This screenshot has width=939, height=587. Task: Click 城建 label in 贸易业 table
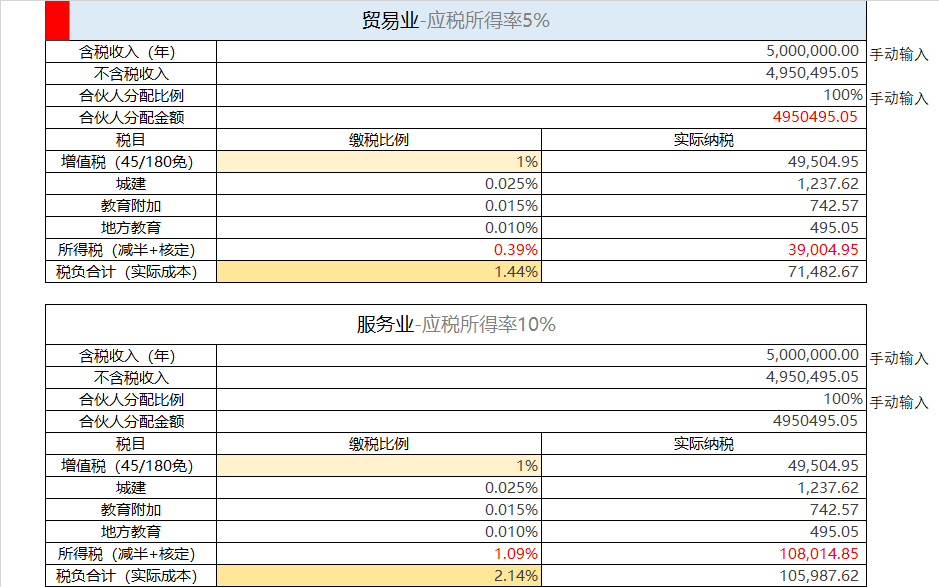coord(131,183)
